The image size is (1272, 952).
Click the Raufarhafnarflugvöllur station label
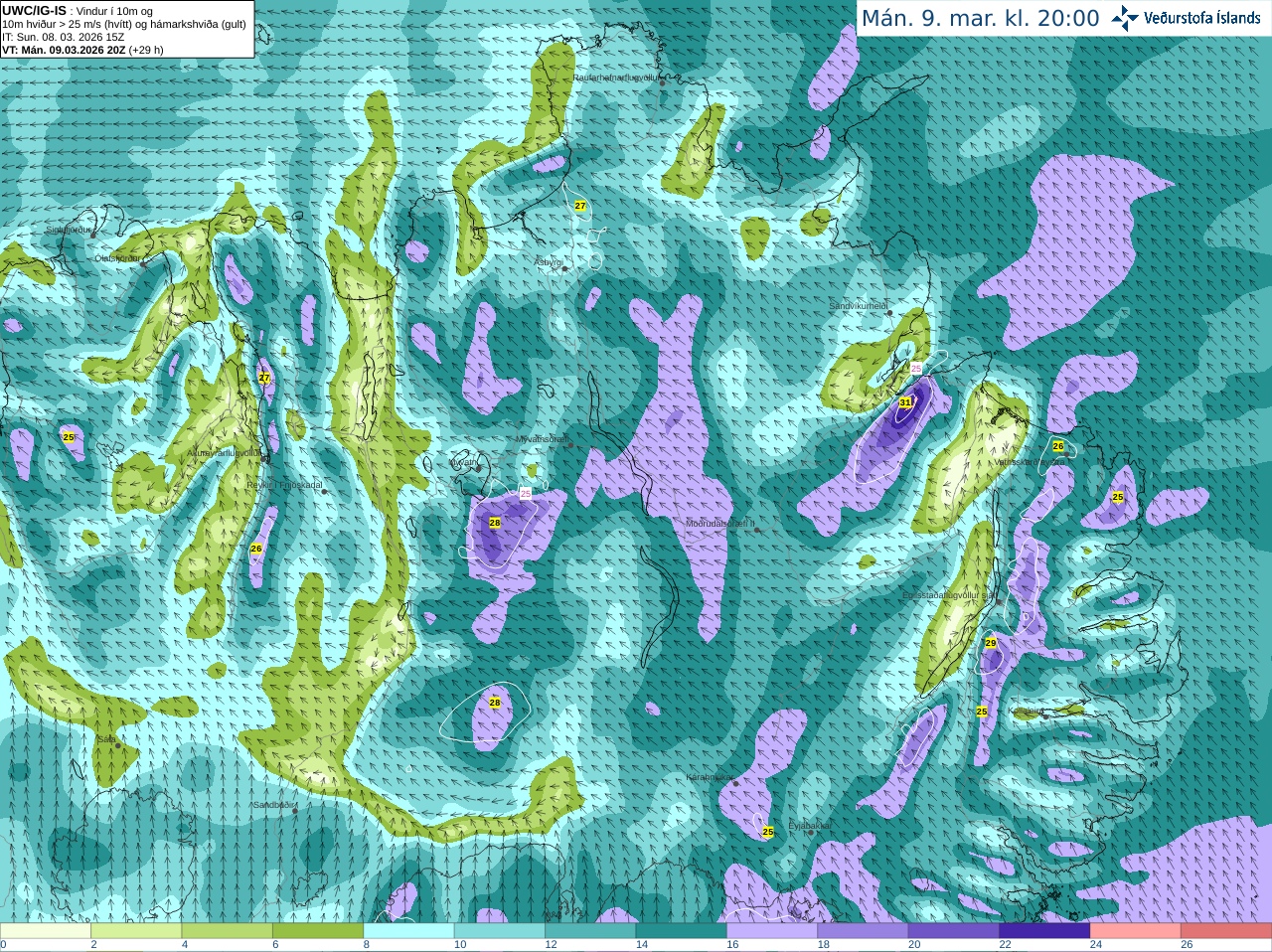[616, 77]
